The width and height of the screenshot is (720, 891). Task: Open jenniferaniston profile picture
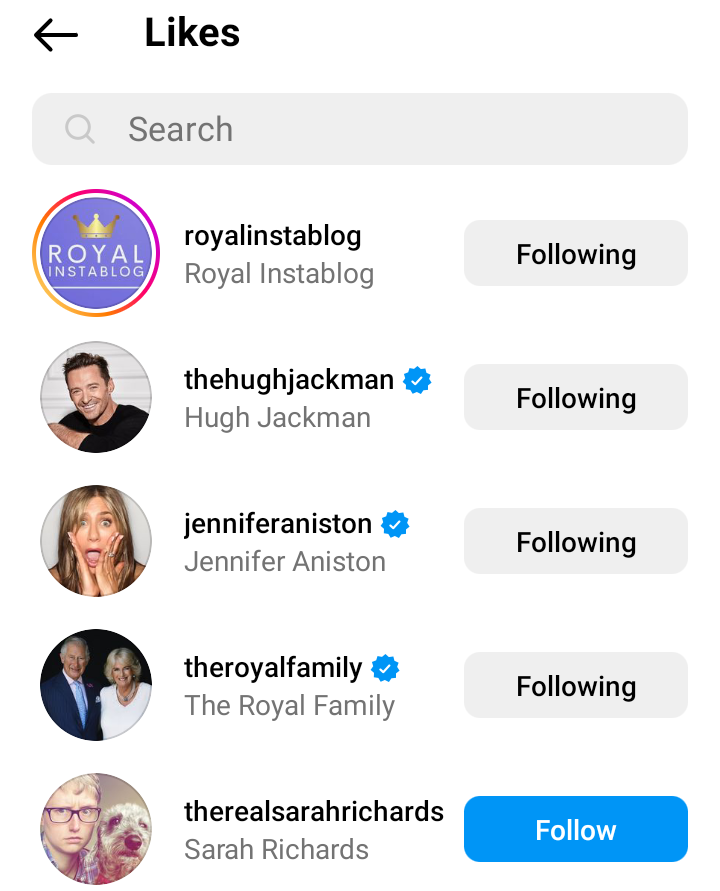[96, 541]
